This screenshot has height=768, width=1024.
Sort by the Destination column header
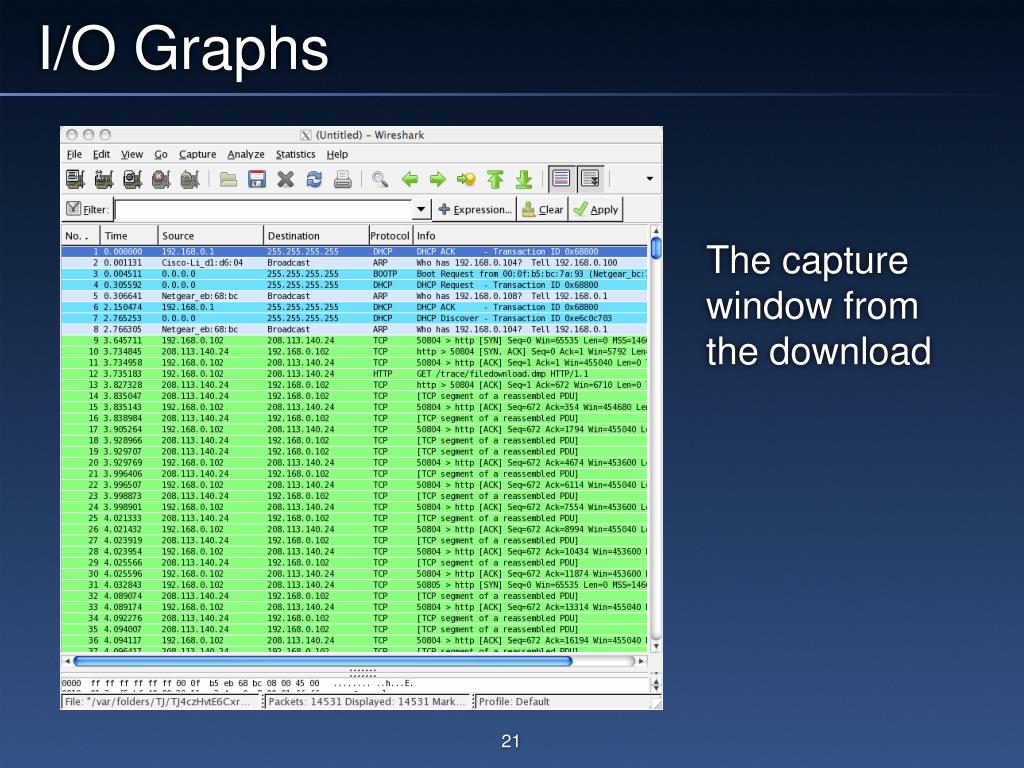(x=317, y=236)
